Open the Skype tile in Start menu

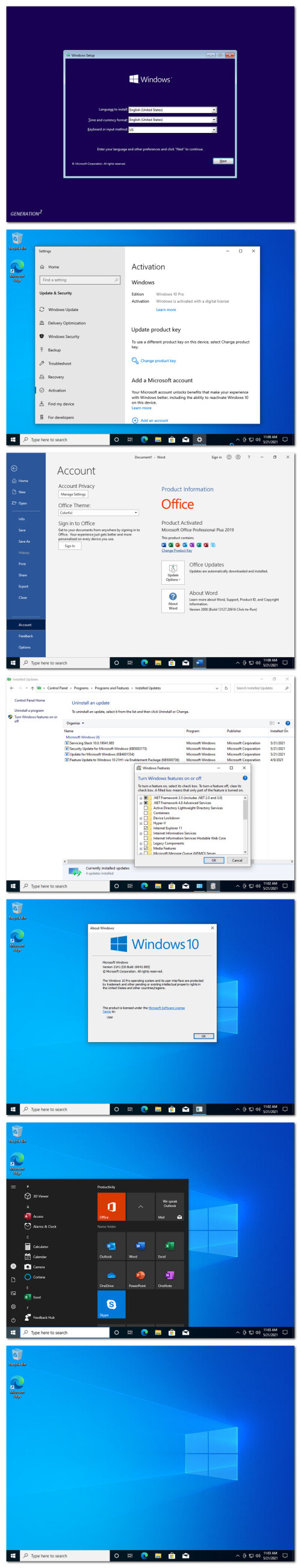coord(111,1304)
